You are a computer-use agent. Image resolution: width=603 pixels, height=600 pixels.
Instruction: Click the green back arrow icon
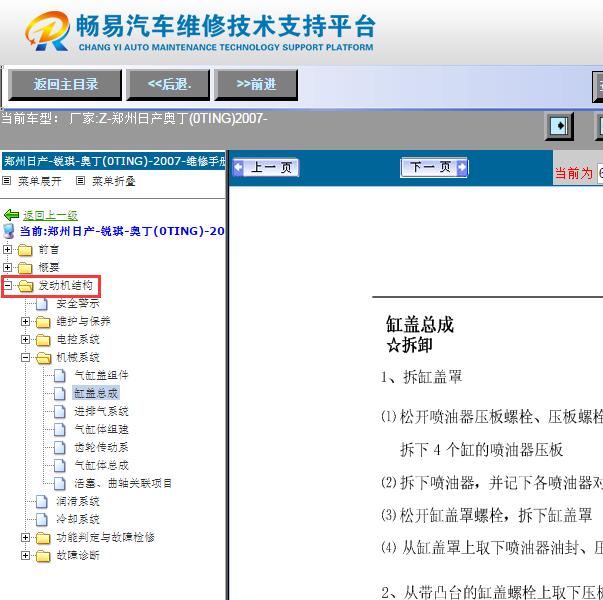tap(12, 215)
